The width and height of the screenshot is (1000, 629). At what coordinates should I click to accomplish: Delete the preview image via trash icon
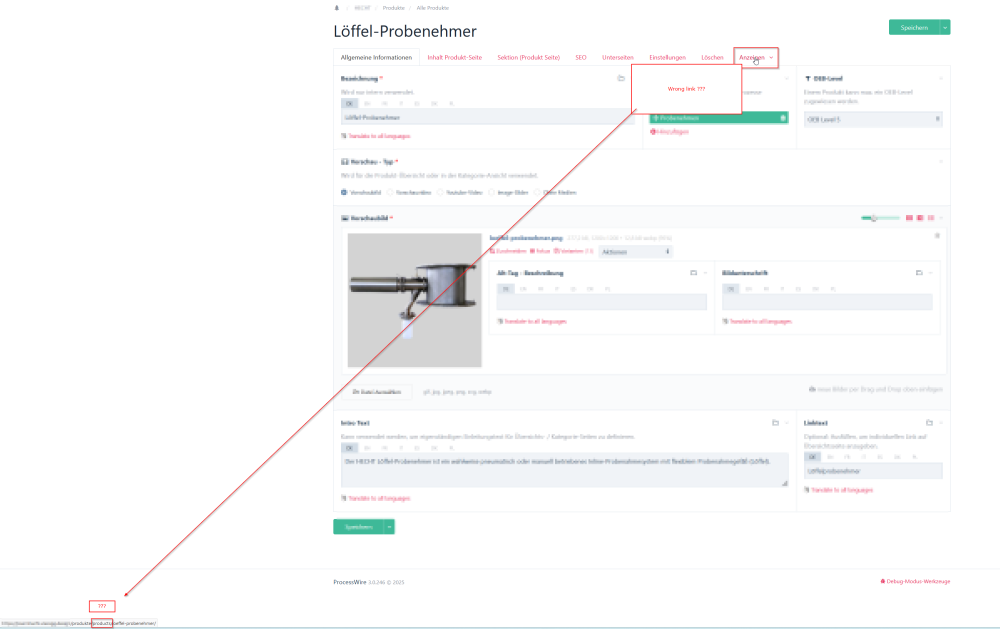tap(937, 236)
